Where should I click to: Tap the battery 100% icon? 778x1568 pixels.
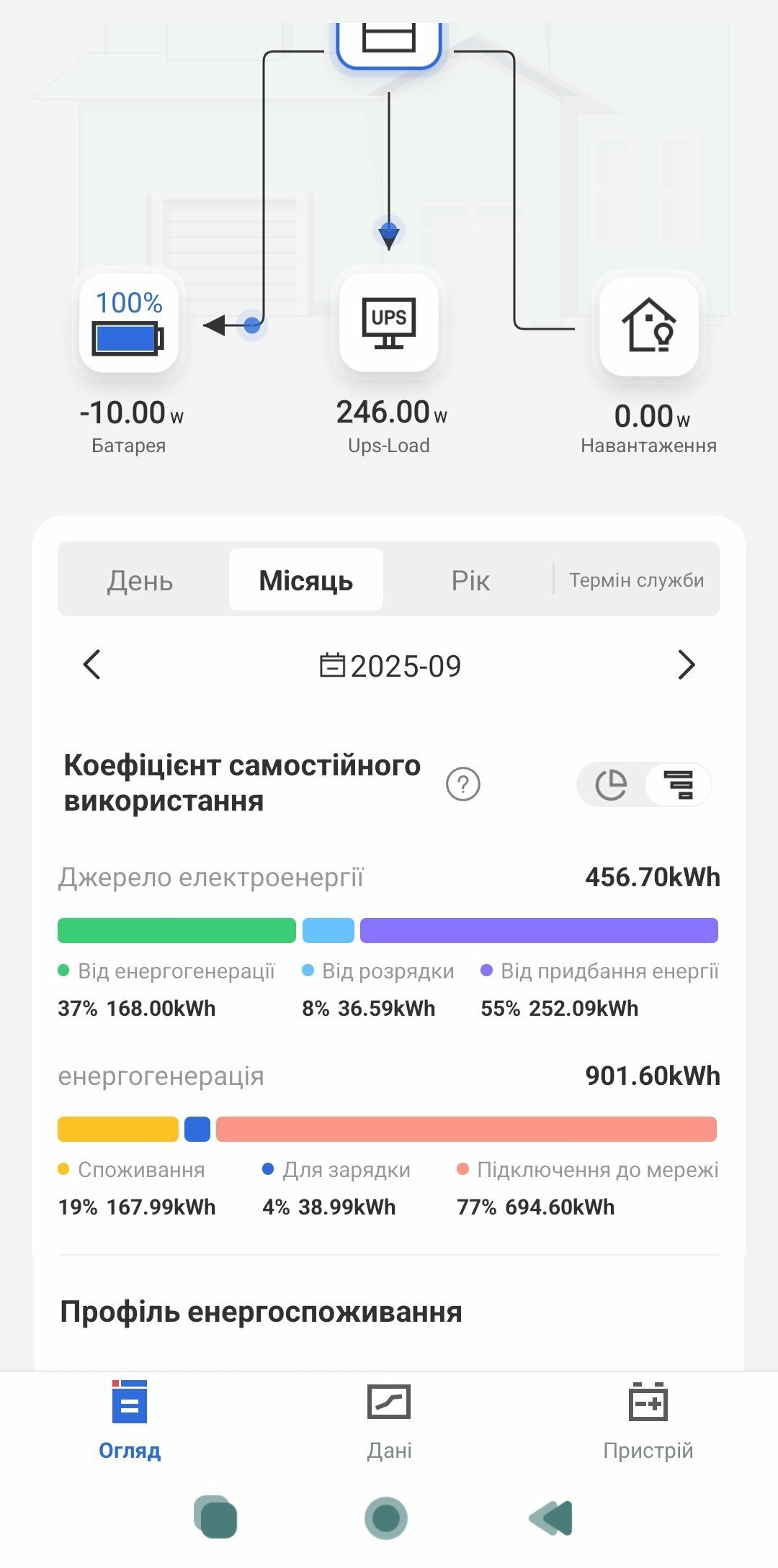[129, 323]
